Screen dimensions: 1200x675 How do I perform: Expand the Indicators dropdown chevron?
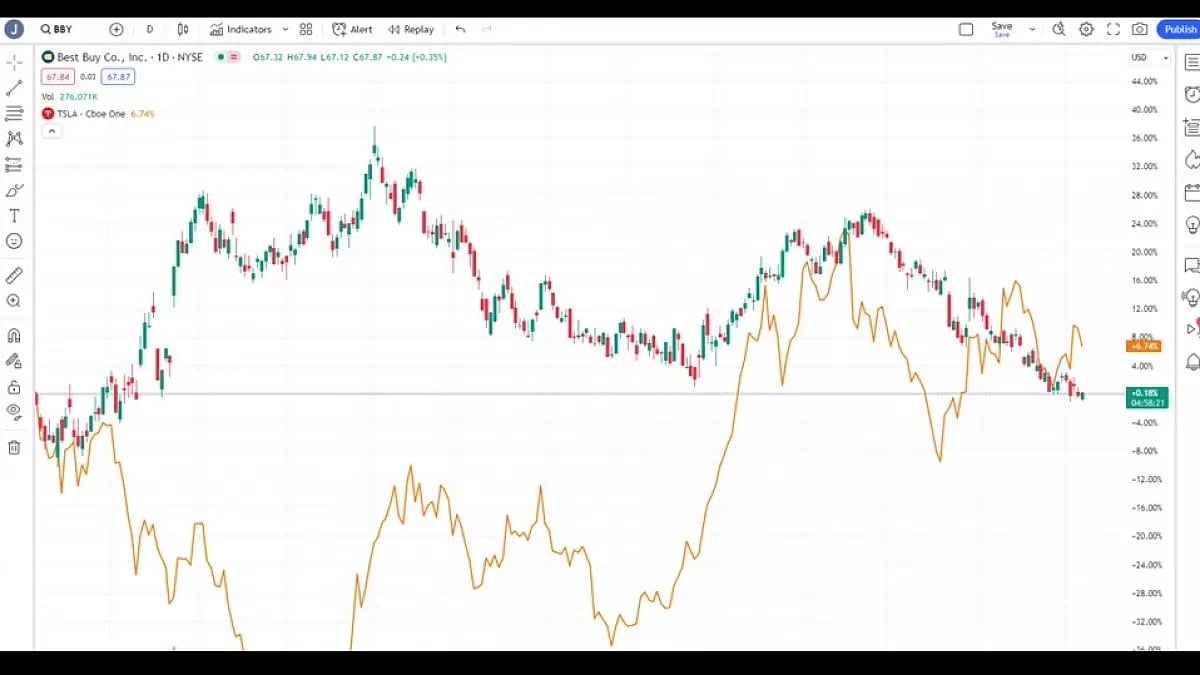[x=284, y=29]
